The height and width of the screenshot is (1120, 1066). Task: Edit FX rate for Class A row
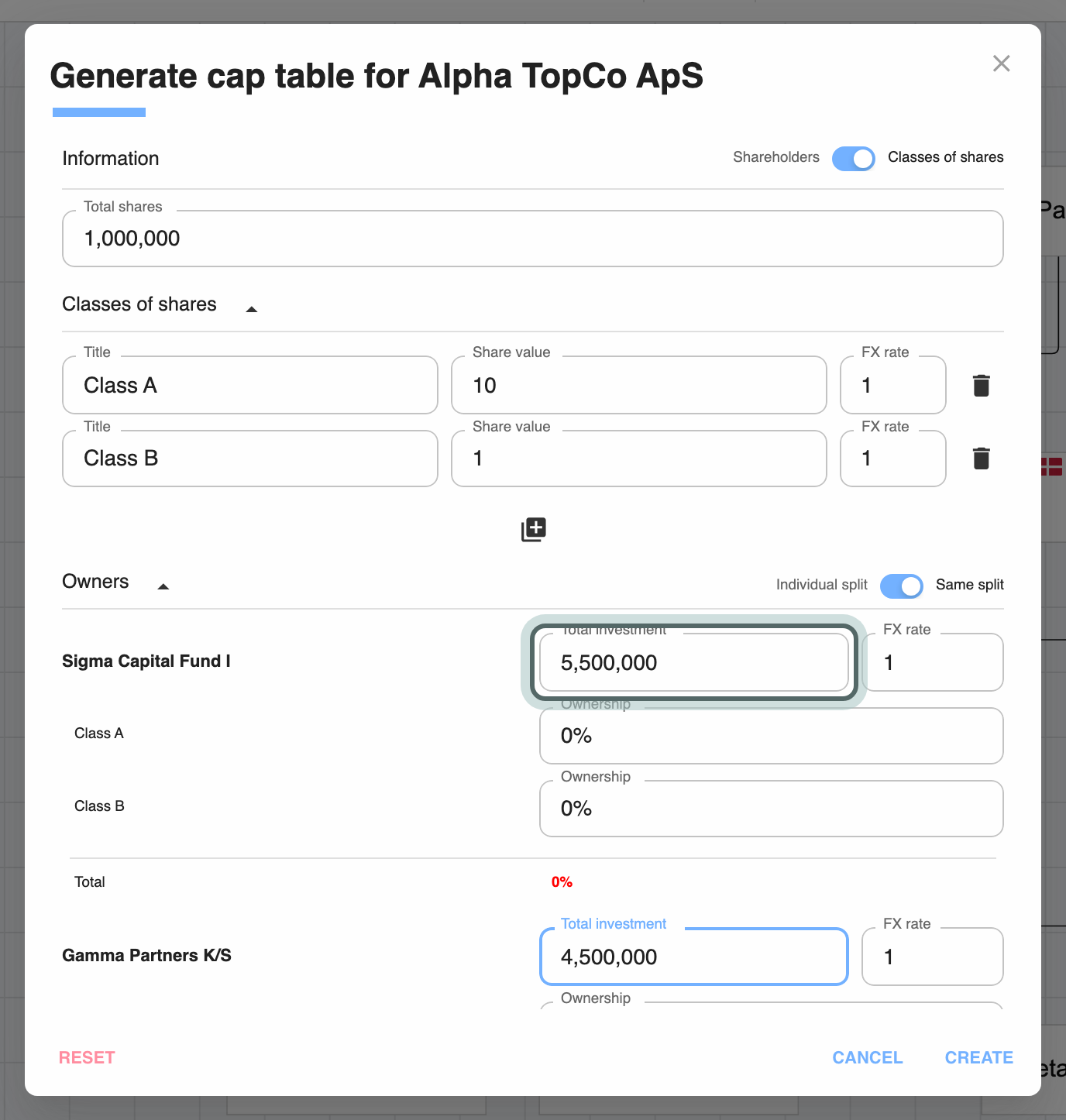(893, 385)
